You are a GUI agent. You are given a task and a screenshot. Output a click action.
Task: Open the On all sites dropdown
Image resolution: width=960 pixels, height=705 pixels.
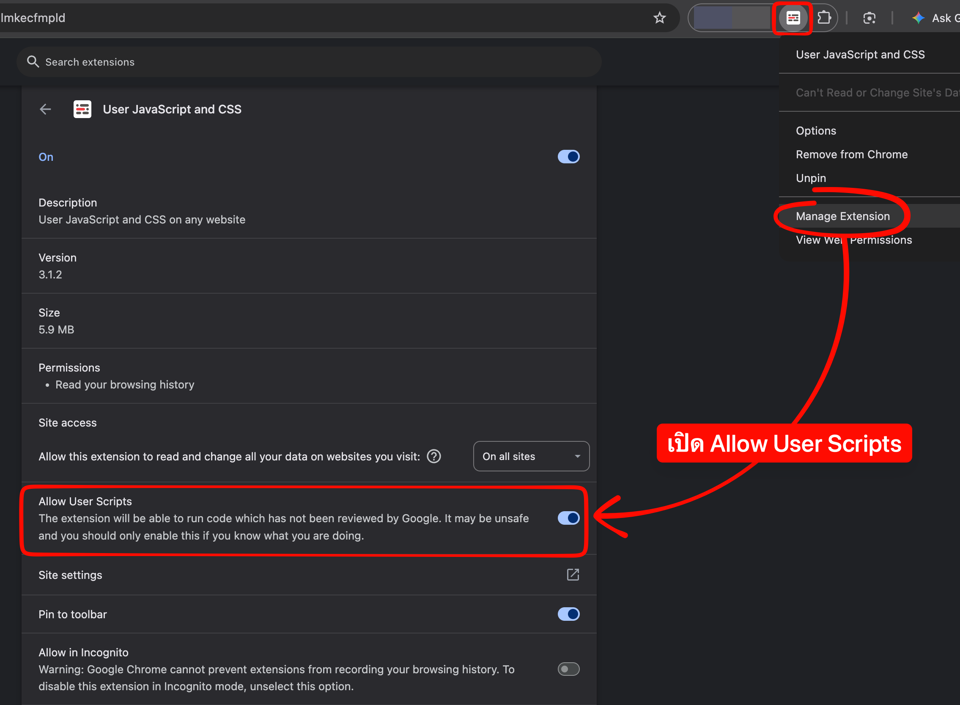531,457
